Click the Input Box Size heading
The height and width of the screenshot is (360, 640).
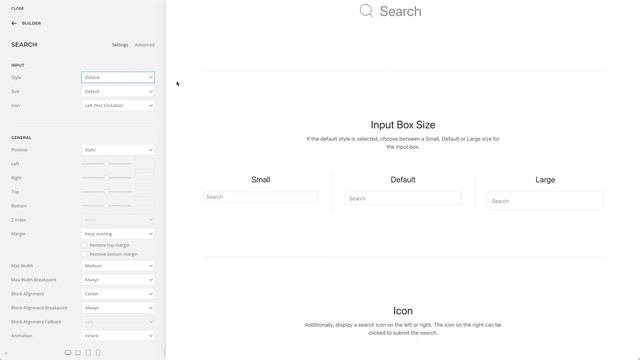[x=403, y=125]
